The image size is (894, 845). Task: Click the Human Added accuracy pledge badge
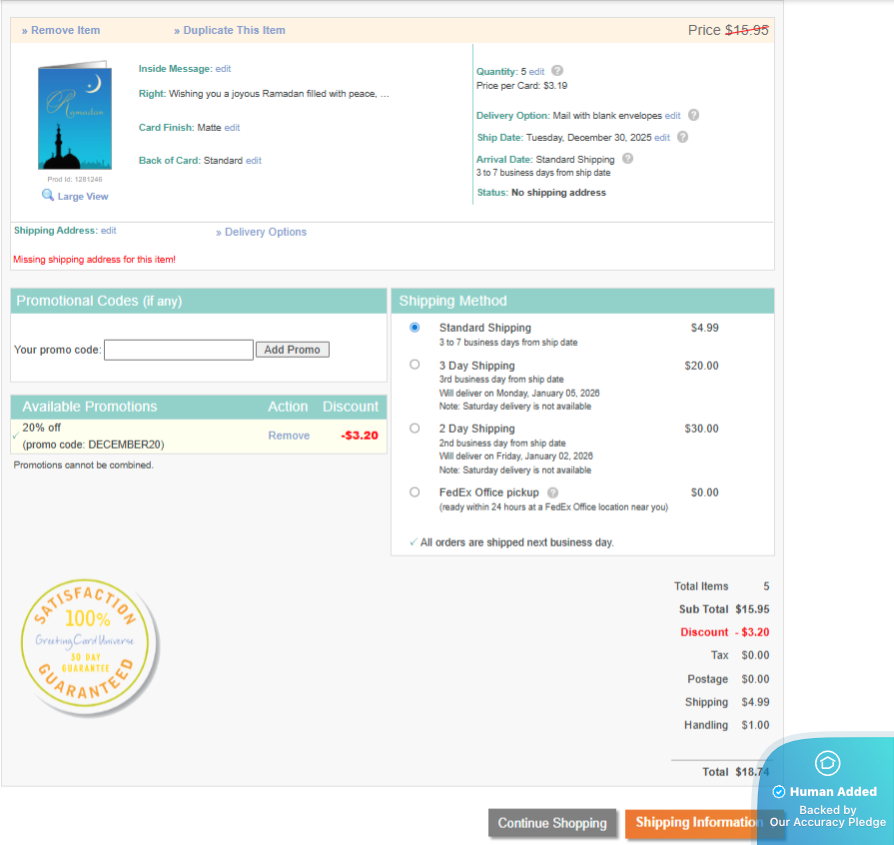tap(826, 790)
